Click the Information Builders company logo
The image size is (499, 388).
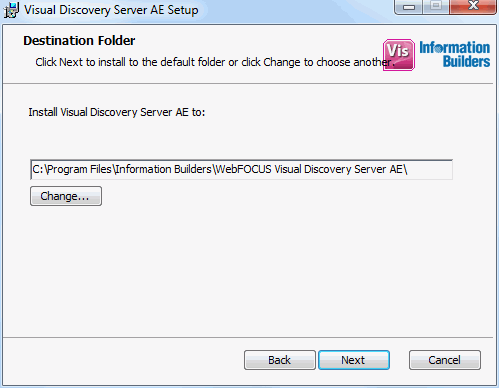454,54
